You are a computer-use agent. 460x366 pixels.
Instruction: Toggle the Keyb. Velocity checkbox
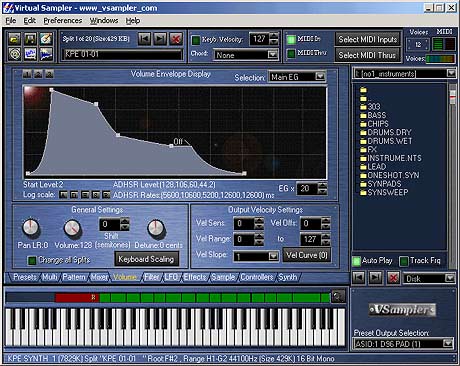pyautogui.click(x=196, y=40)
